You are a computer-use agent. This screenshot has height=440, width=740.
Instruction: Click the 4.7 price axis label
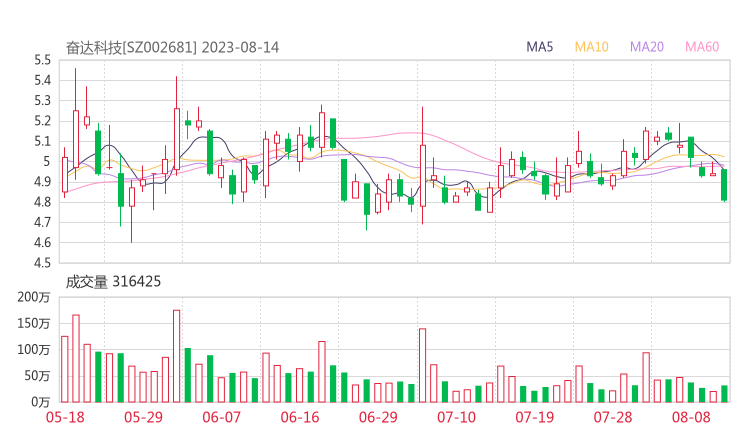pos(42,222)
